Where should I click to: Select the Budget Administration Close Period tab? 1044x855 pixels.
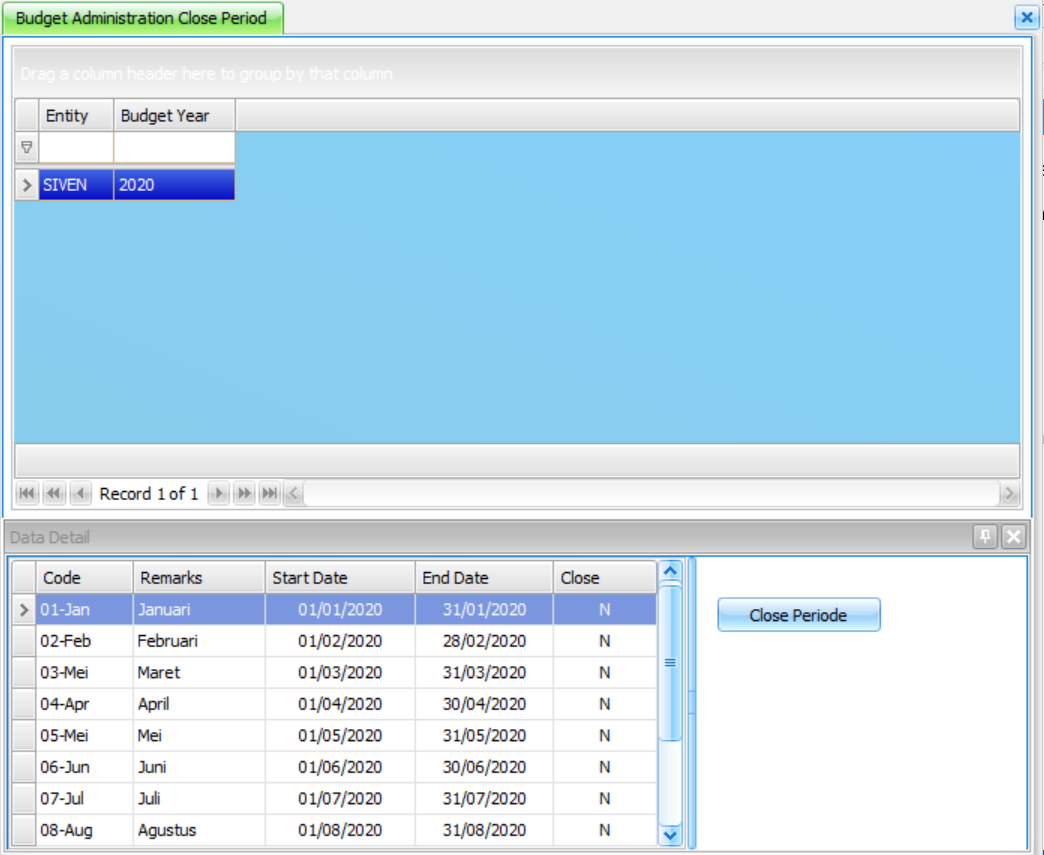coord(143,18)
